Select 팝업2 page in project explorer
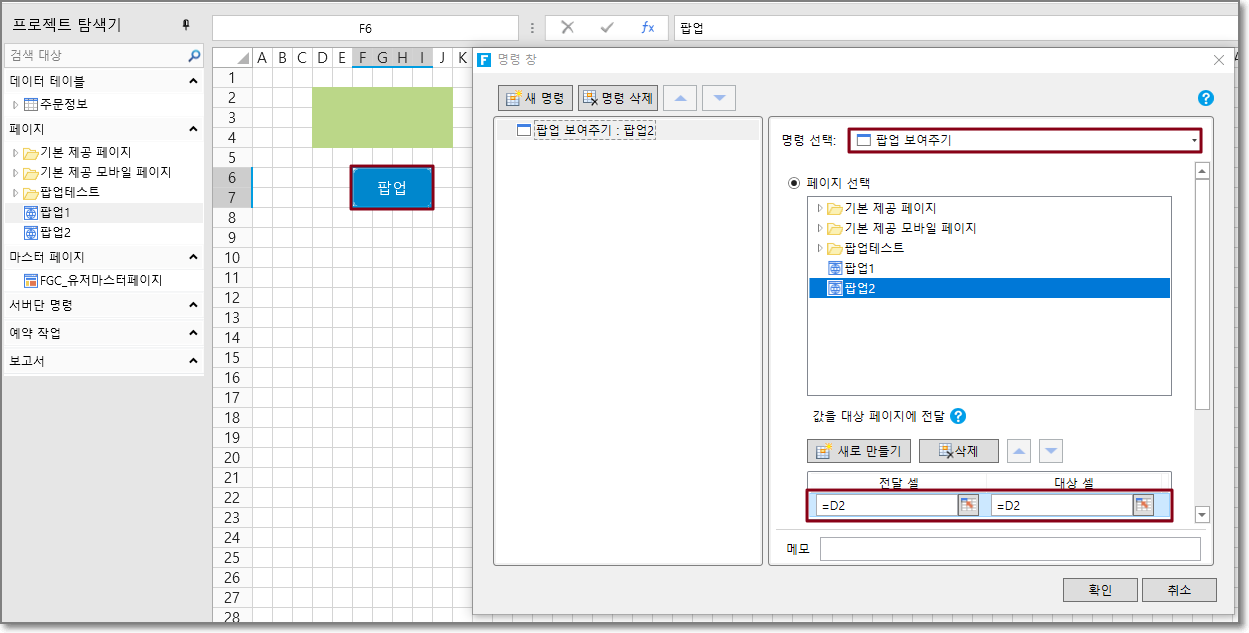 click(54, 232)
